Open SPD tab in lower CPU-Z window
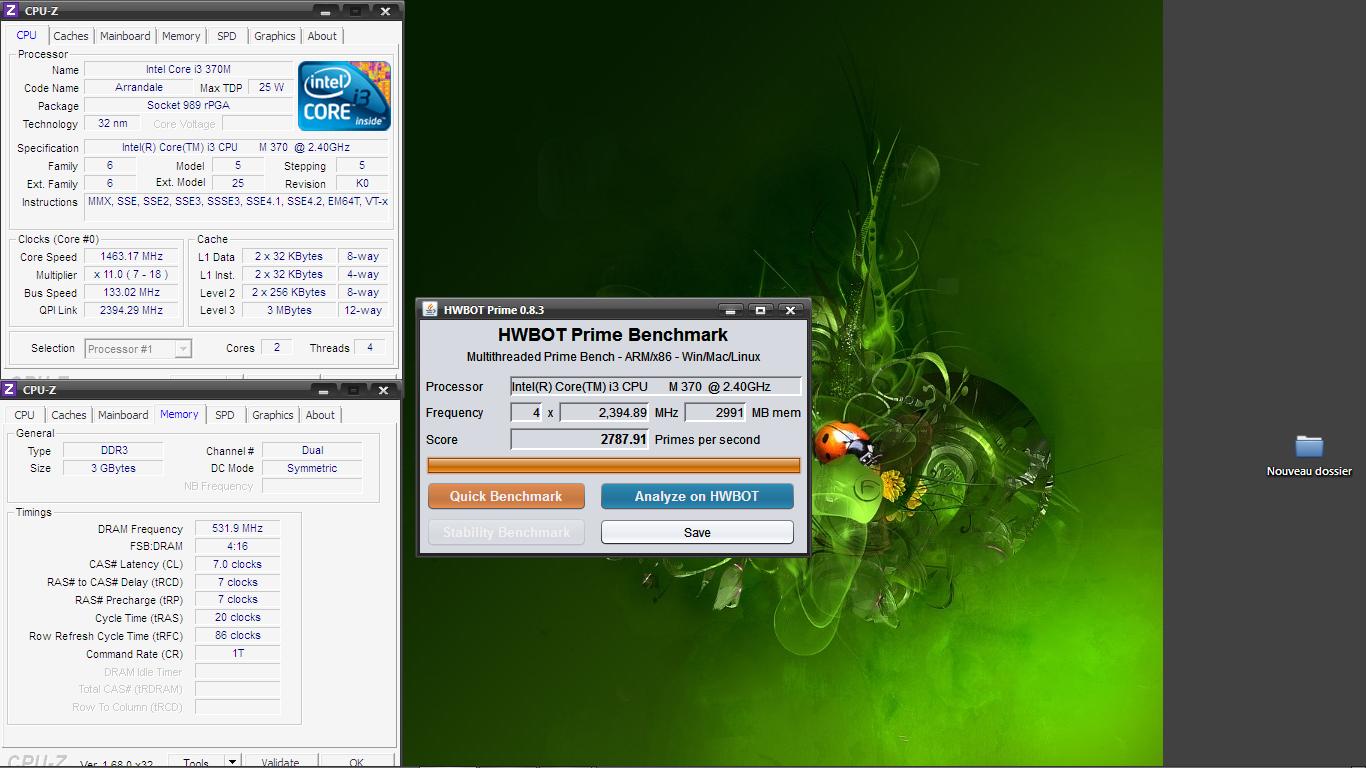1366x768 pixels. 225,415
